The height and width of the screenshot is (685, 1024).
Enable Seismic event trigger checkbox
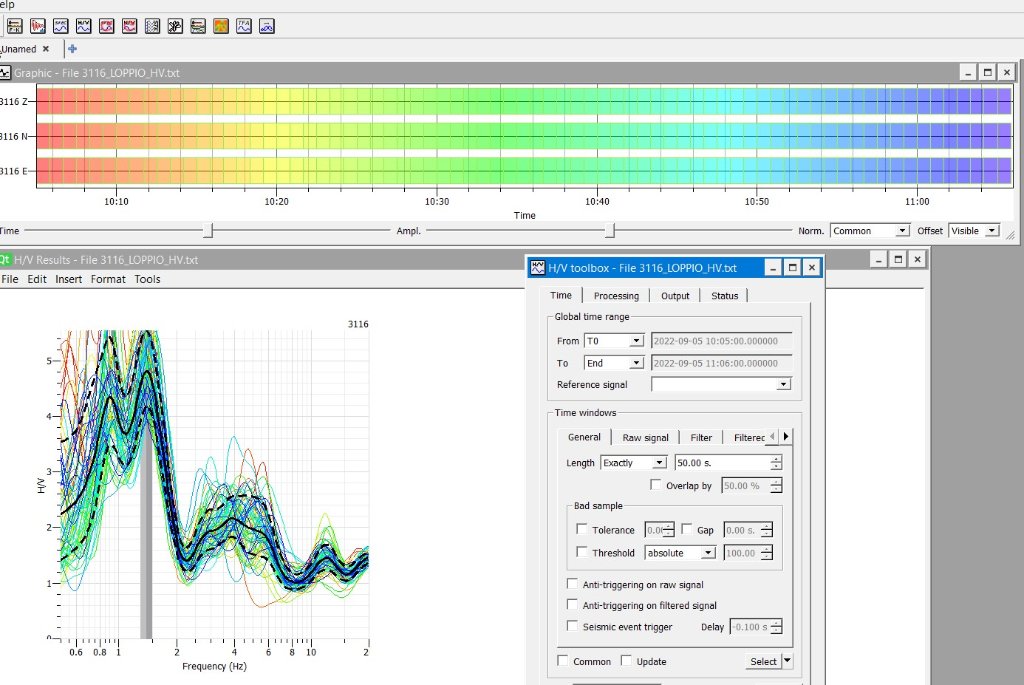(572, 626)
